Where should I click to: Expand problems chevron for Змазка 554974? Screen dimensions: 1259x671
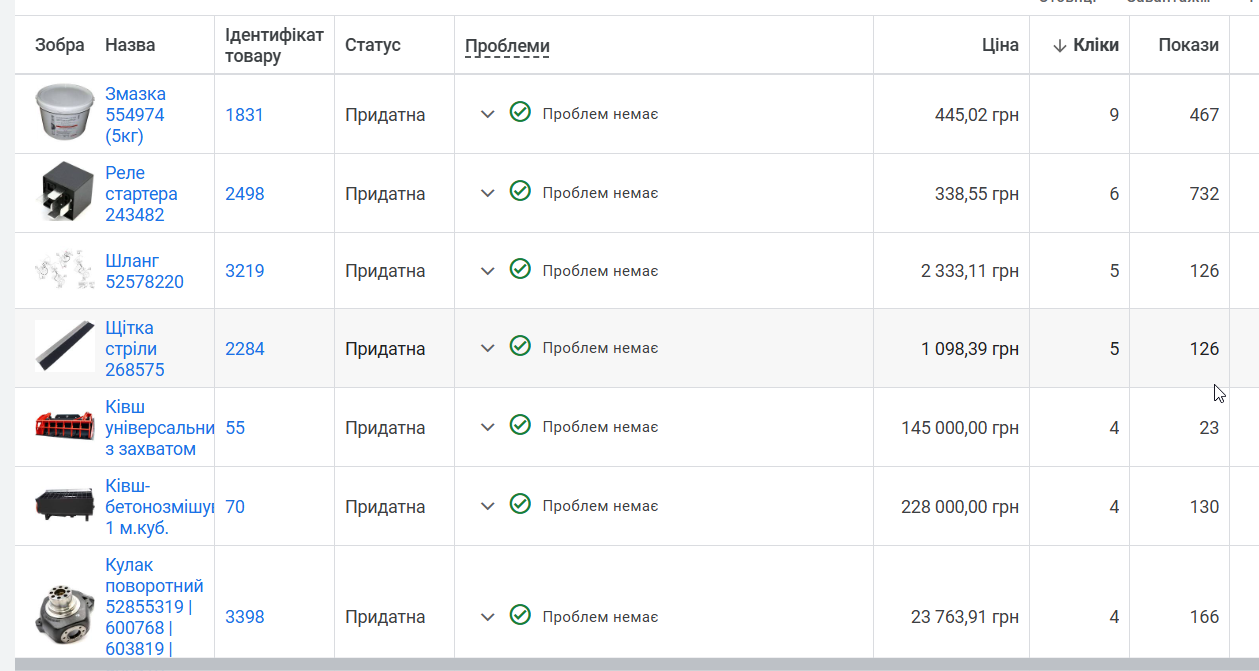(488, 114)
